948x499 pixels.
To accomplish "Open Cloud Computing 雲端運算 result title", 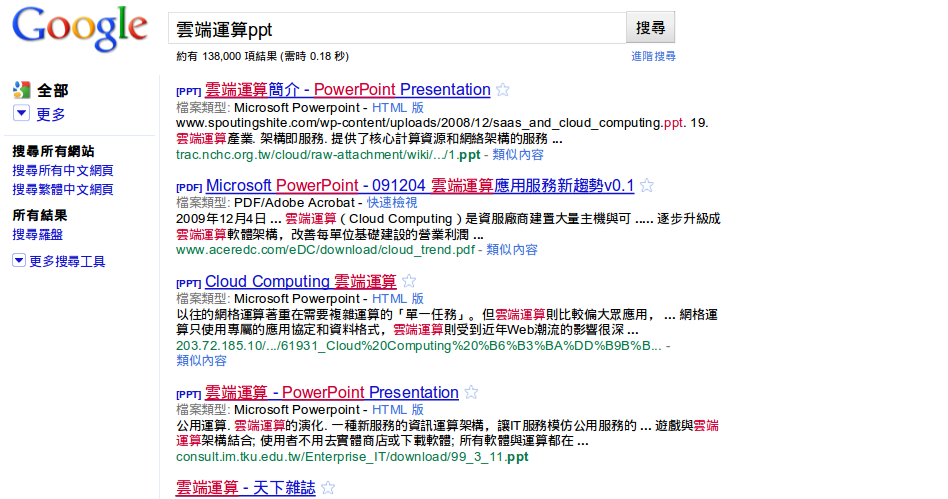I will [x=300, y=281].
